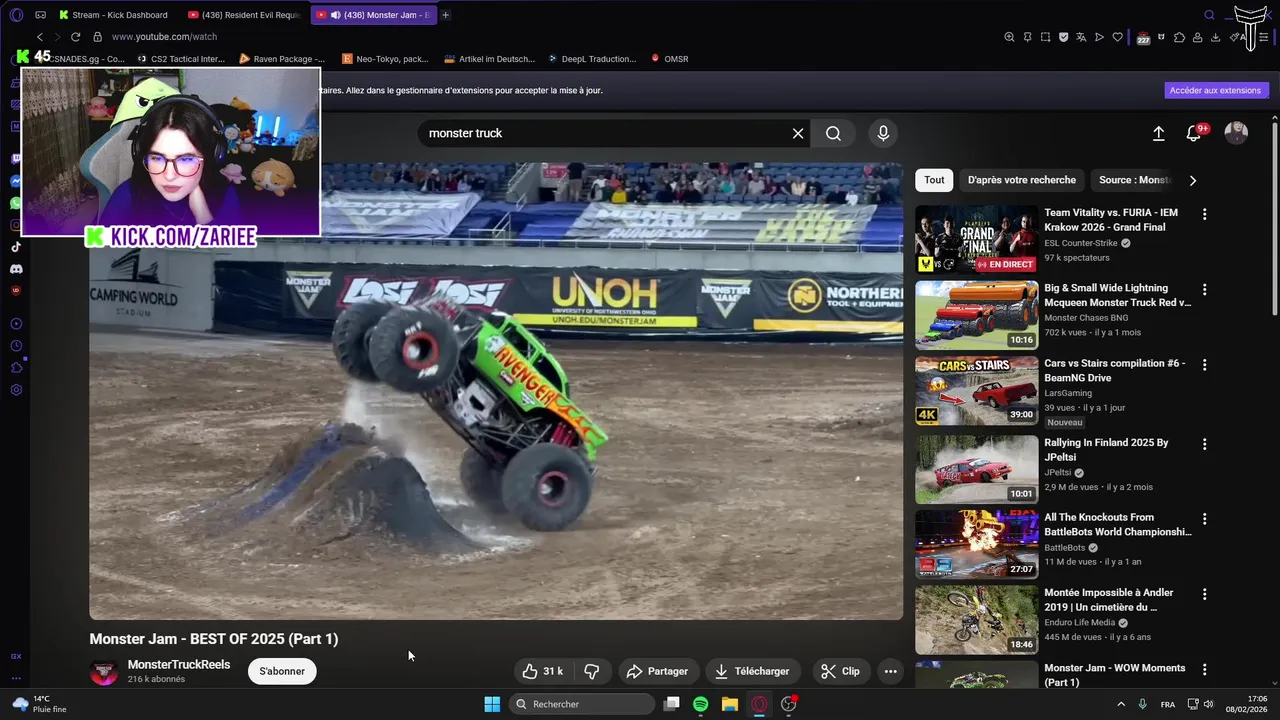Select the 'Tout' filter chip
Viewport: 1280px width, 720px height.
[934, 180]
